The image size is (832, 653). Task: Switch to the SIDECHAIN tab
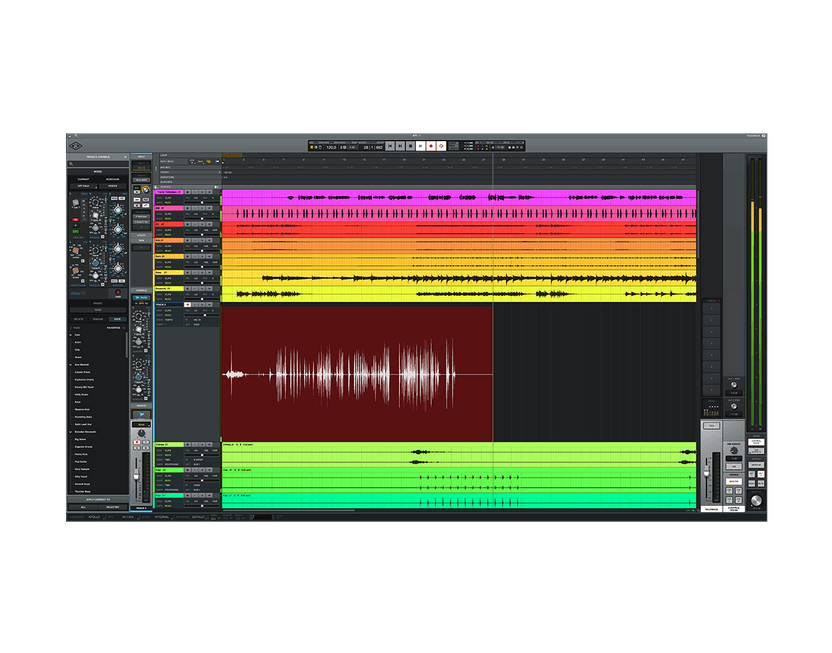click(x=110, y=177)
